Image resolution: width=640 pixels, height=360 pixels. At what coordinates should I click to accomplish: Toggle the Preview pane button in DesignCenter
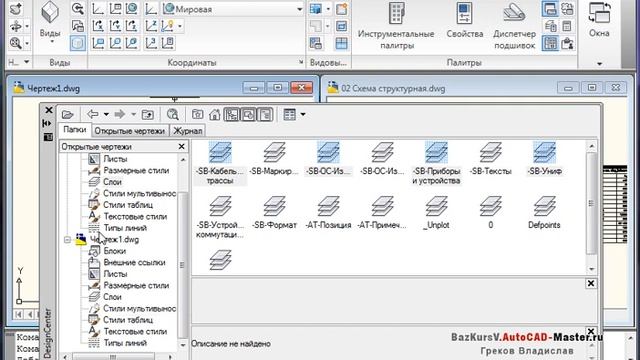pyautogui.click(x=249, y=115)
